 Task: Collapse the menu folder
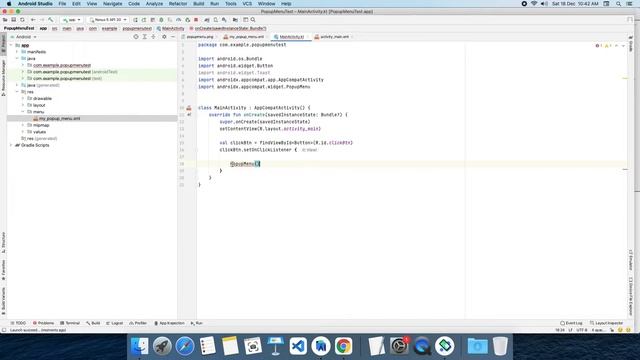[23, 112]
